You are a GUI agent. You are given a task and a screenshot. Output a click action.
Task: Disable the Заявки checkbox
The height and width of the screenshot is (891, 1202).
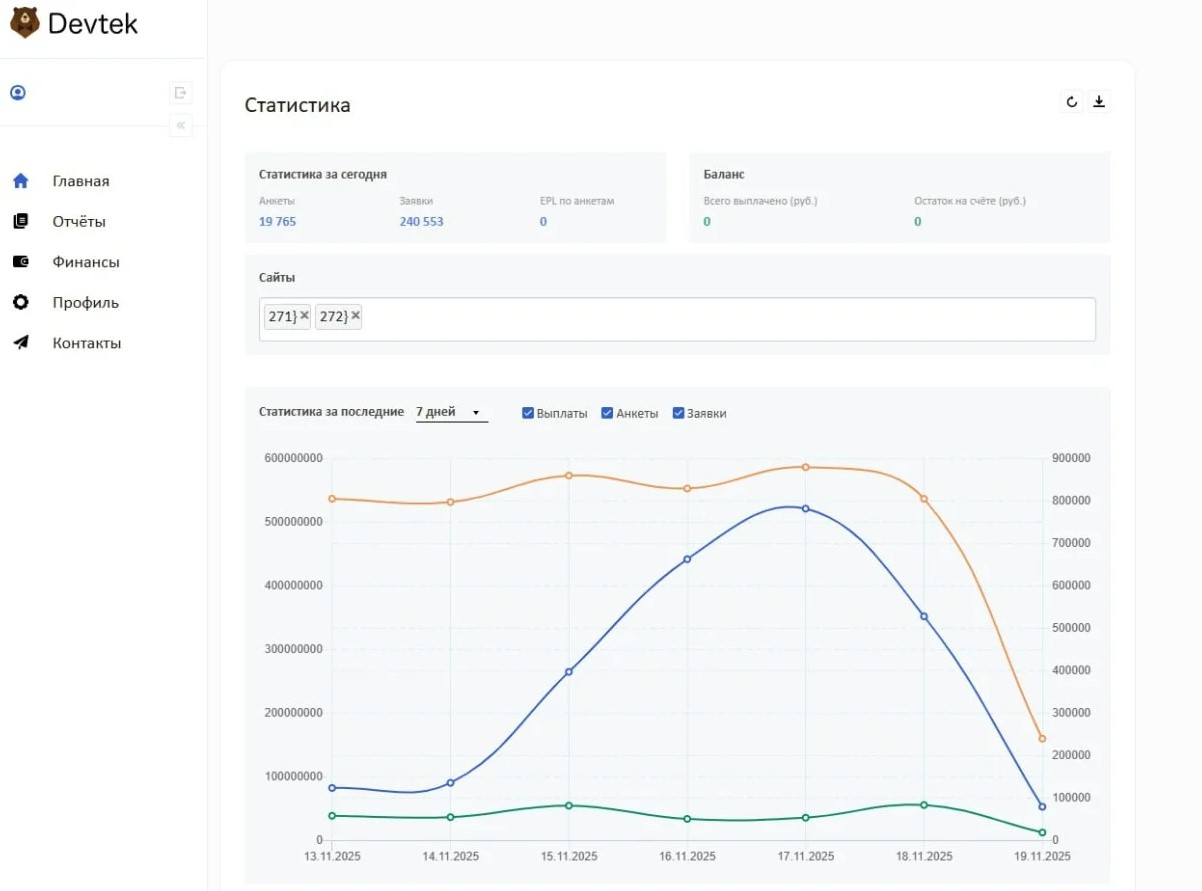tap(678, 413)
